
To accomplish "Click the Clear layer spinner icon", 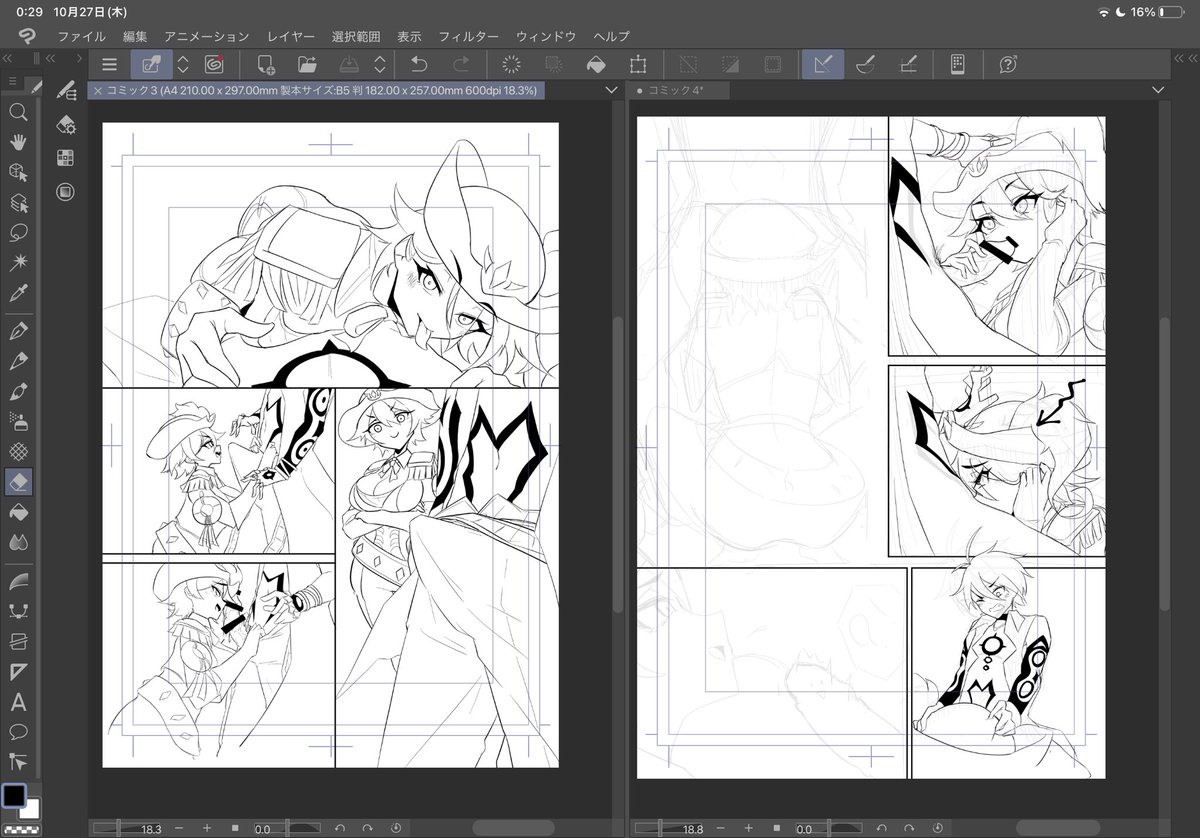I will click(512, 64).
